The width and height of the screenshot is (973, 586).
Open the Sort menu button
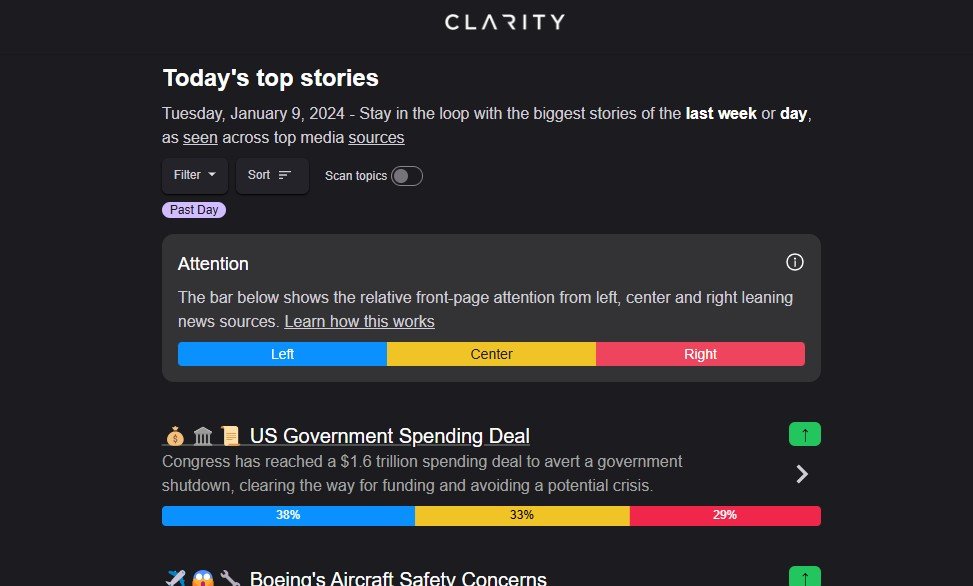click(x=271, y=175)
